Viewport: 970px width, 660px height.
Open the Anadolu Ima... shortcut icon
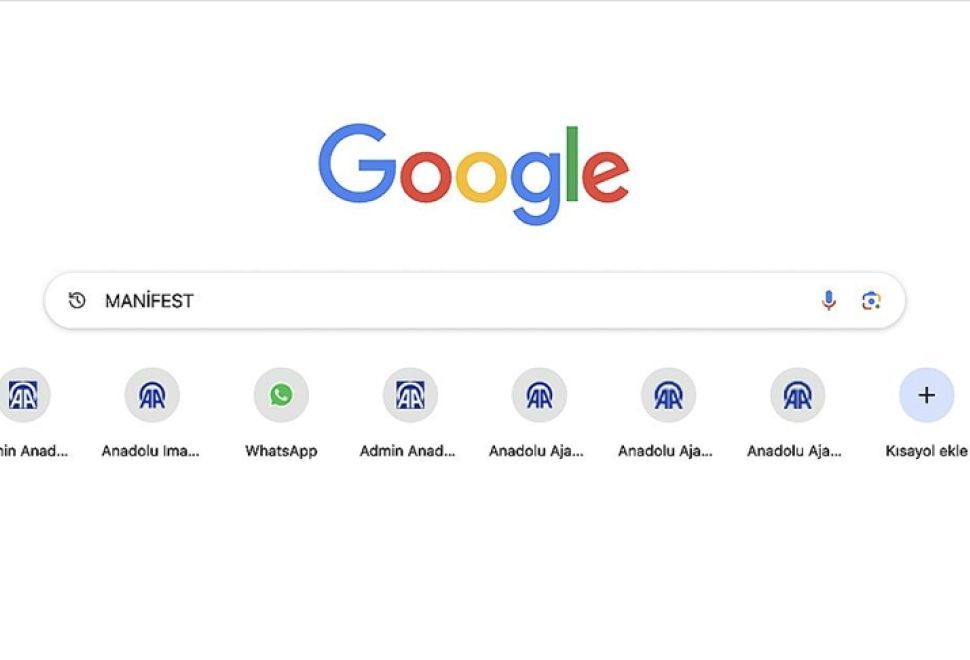(152, 395)
